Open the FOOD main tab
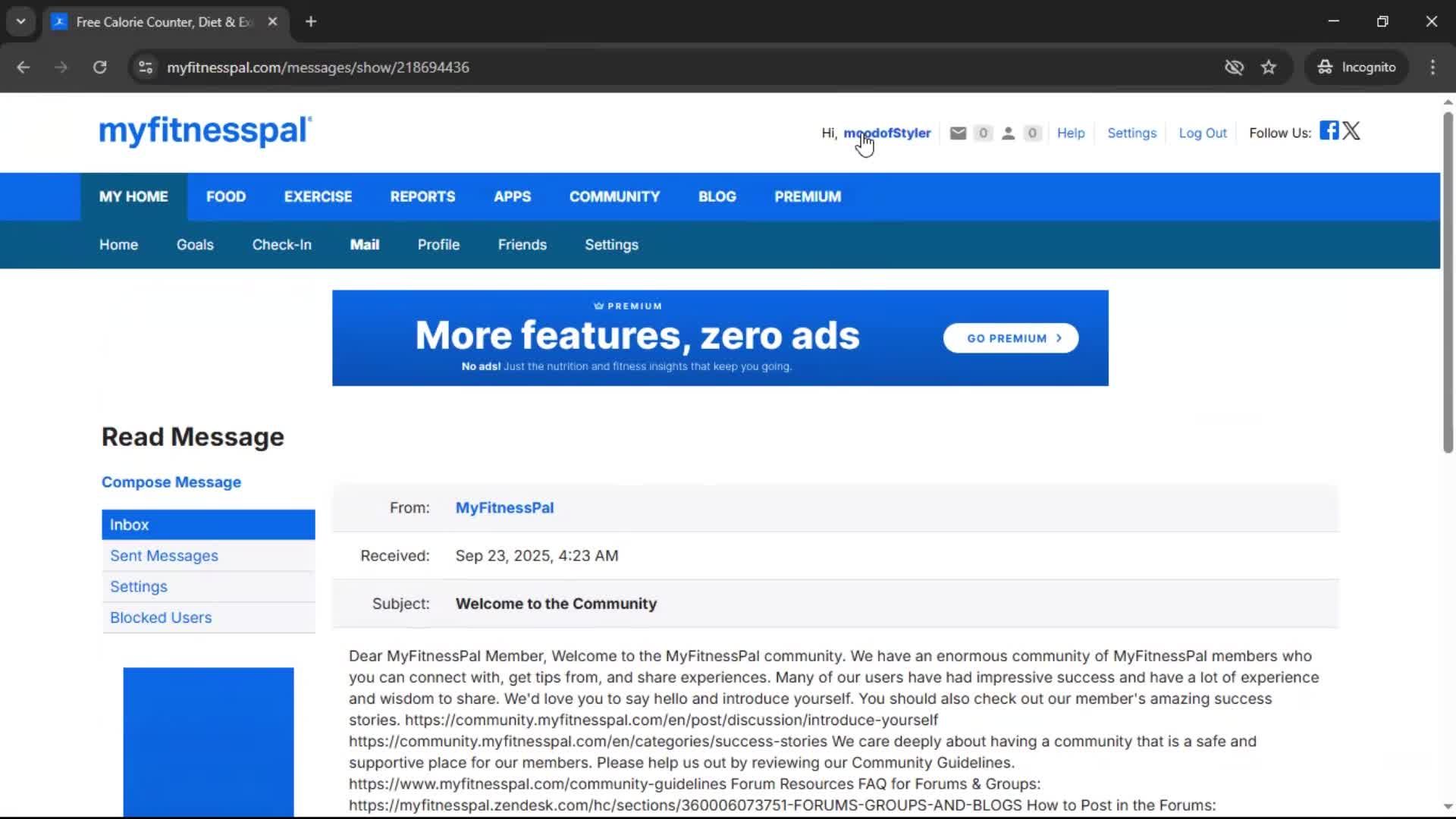 226,196
